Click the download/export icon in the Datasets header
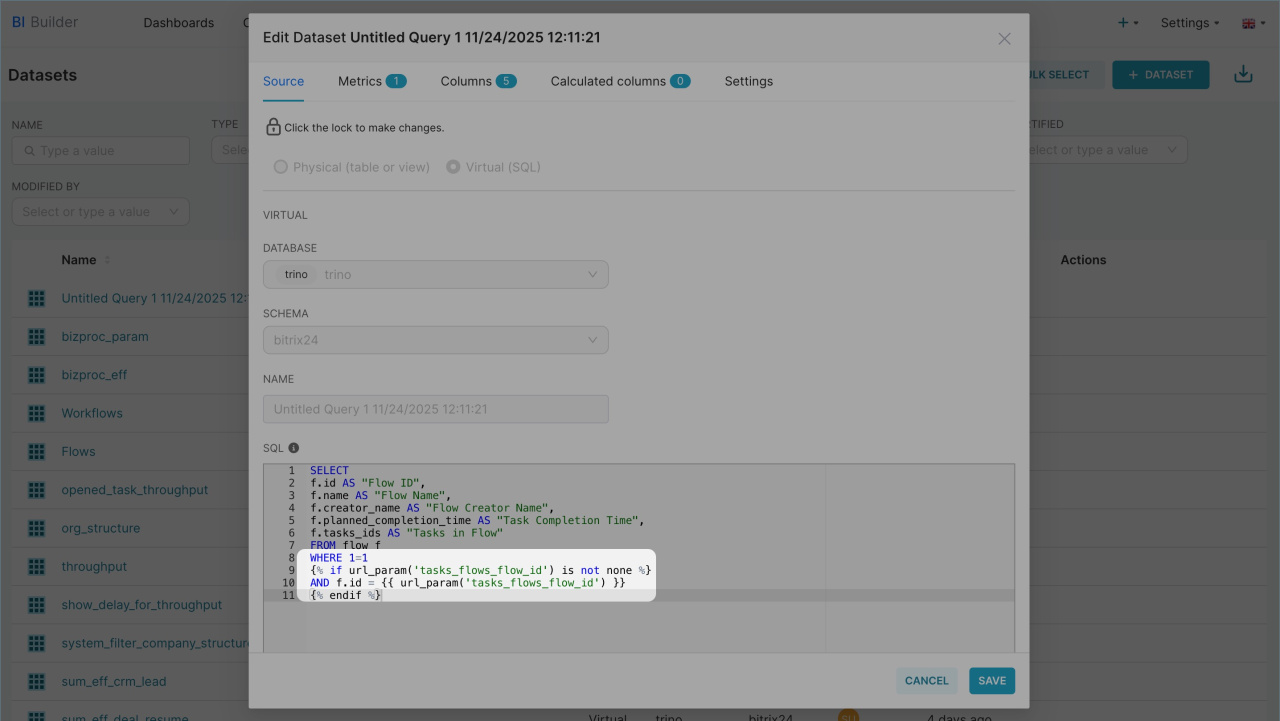 tap(1243, 74)
